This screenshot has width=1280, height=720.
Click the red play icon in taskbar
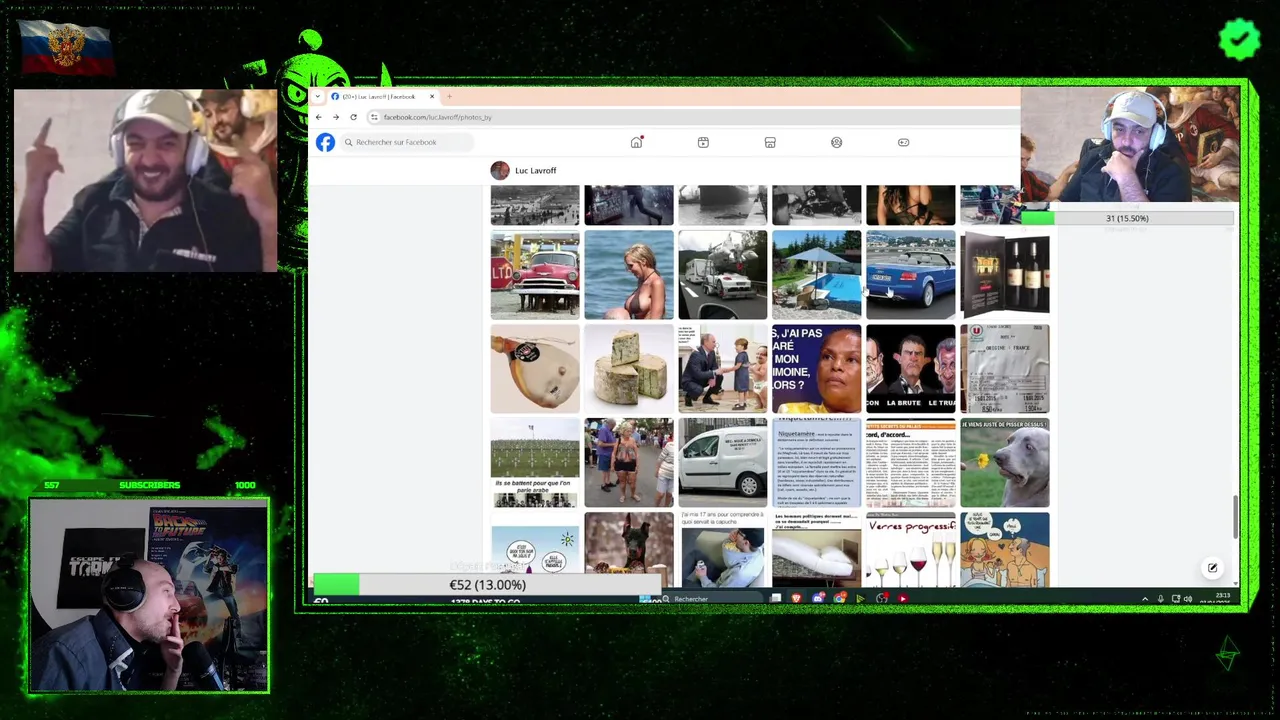tap(902, 599)
